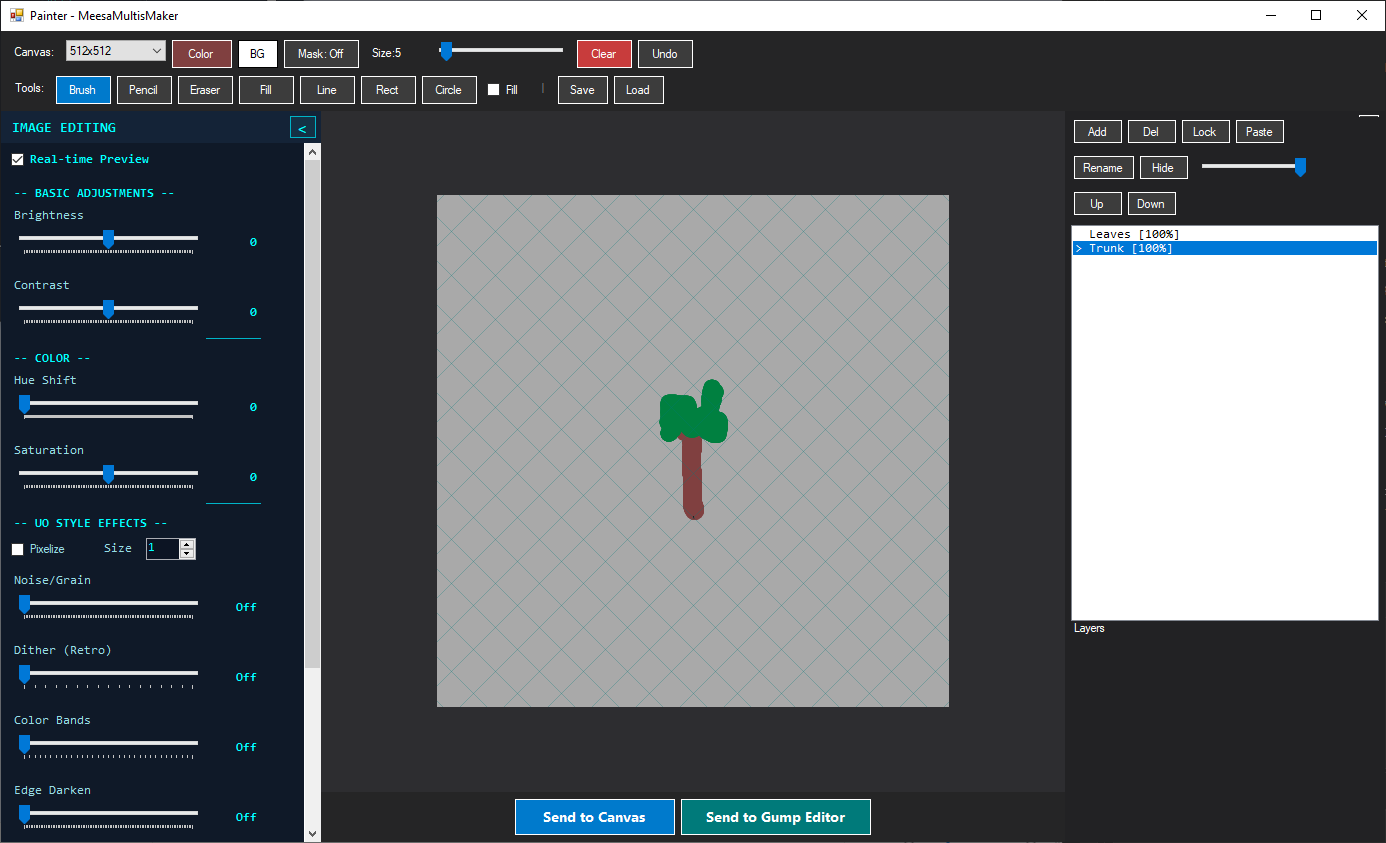
Task: Select the Circle shape tool
Action: pos(449,90)
